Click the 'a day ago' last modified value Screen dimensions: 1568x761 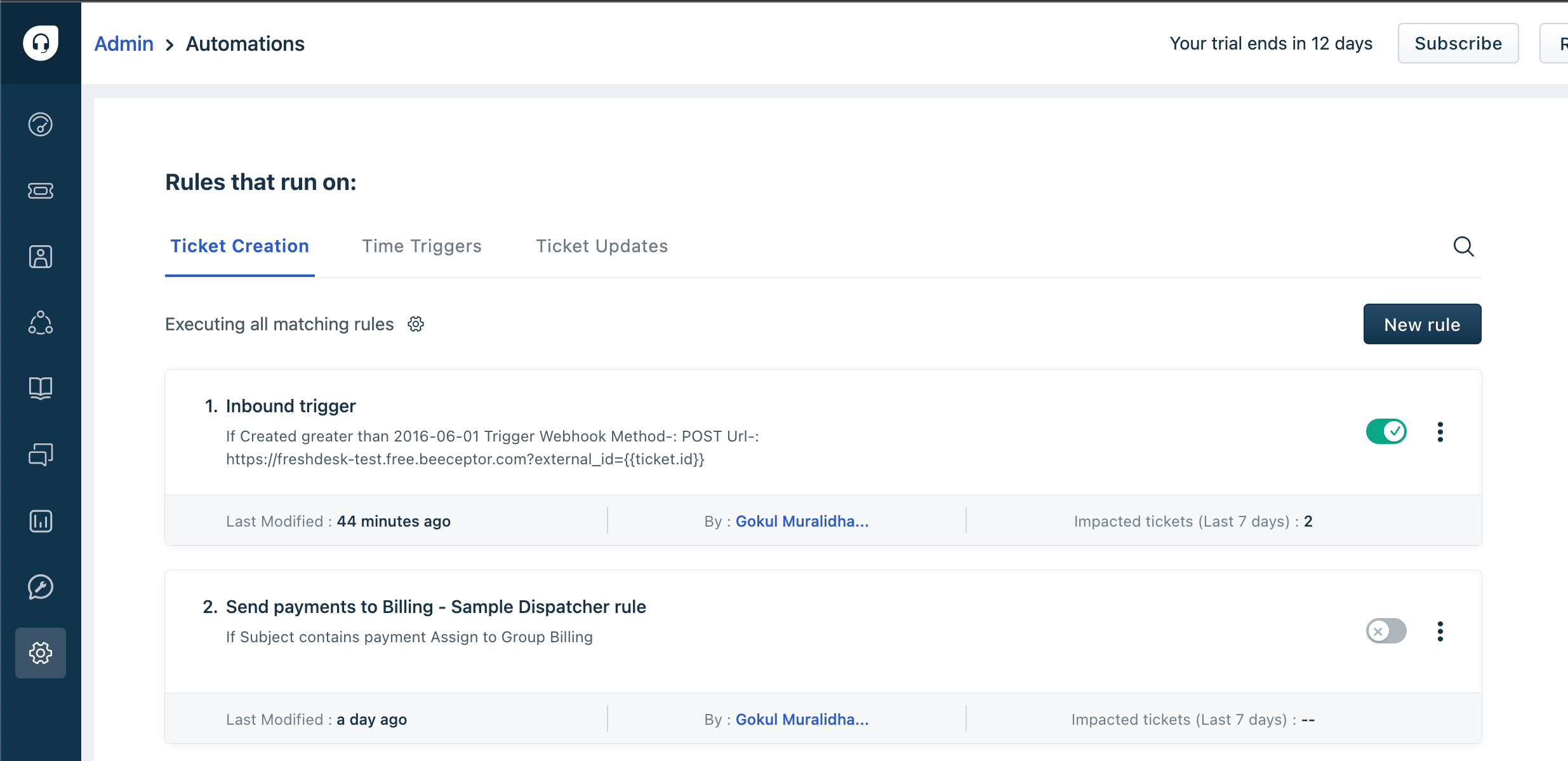tap(372, 720)
